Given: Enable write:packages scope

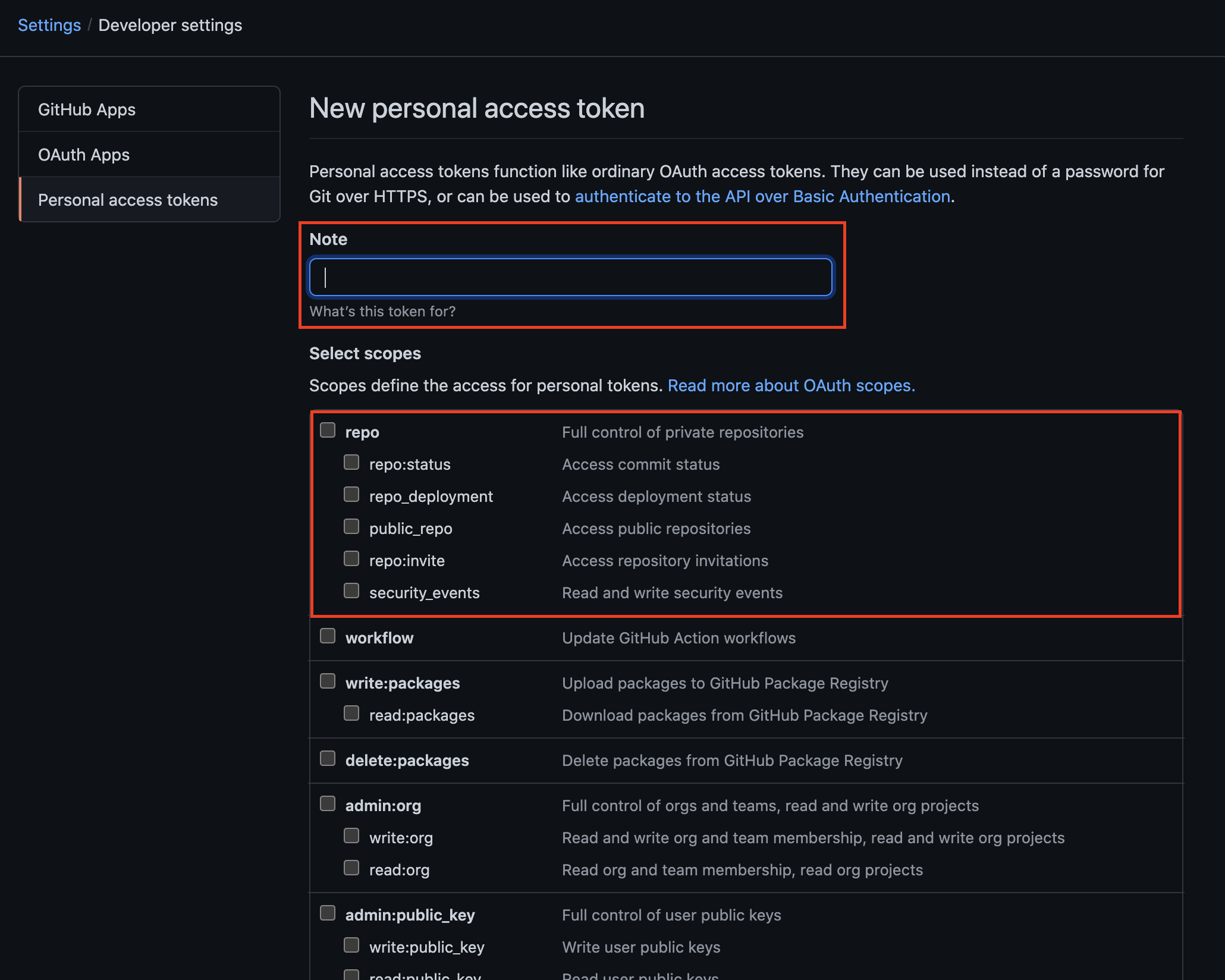Looking at the screenshot, I should 328,681.
